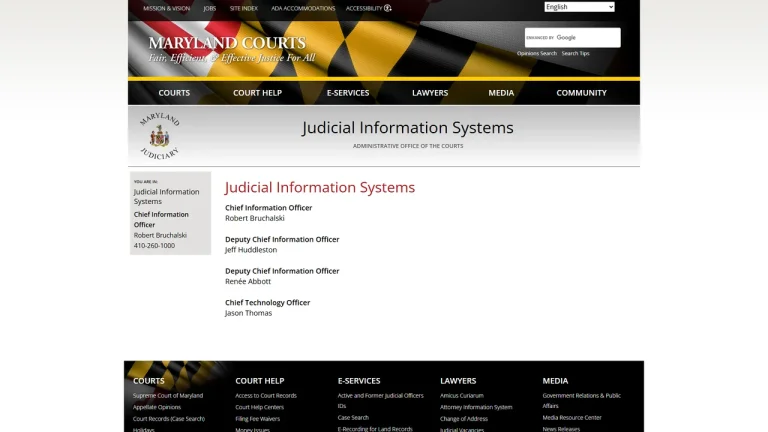
Task: Open the COMMUNITY navigation menu
Action: pos(581,93)
